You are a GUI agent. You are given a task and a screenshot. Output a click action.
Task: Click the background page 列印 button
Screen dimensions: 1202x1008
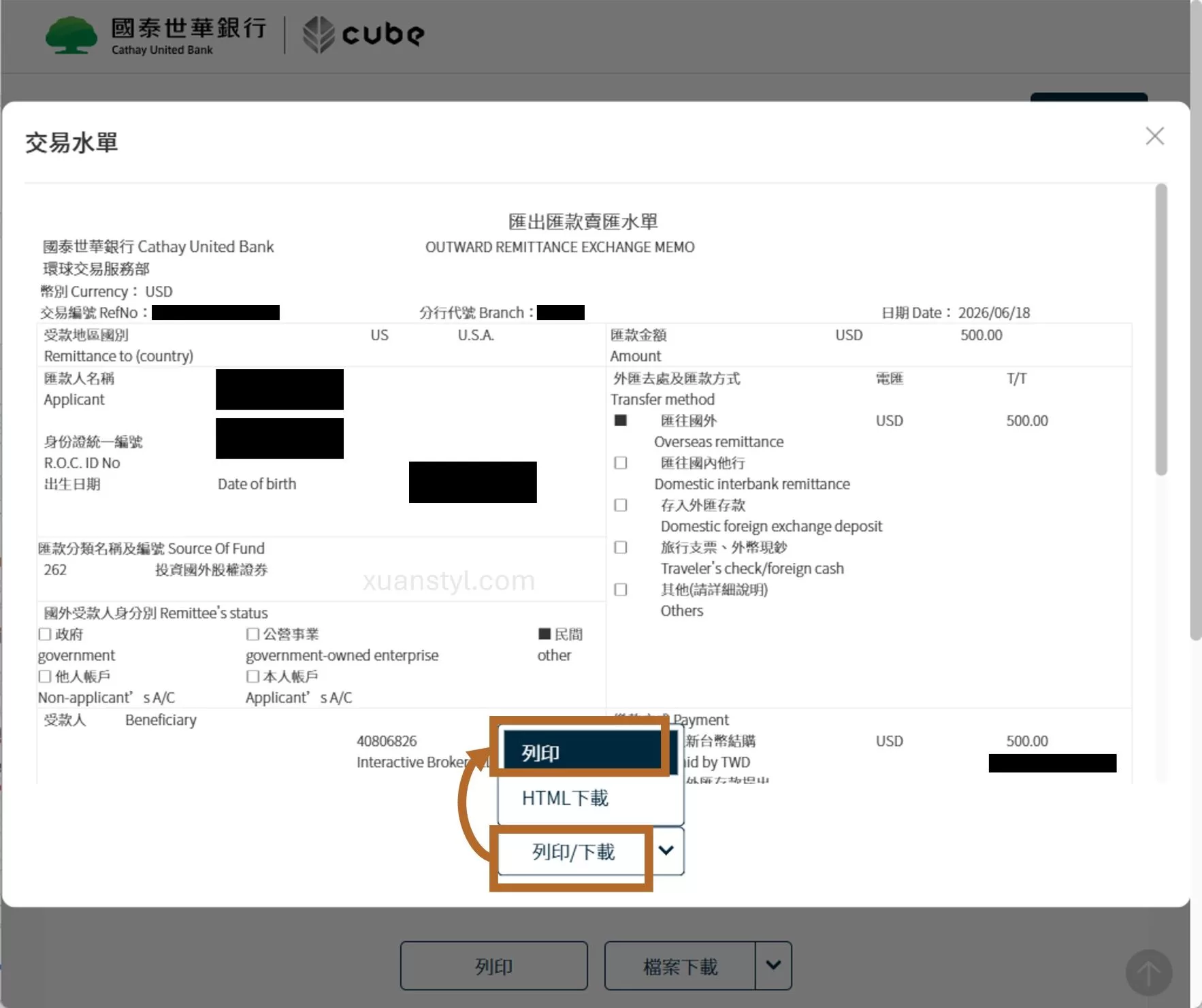coord(494,966)
